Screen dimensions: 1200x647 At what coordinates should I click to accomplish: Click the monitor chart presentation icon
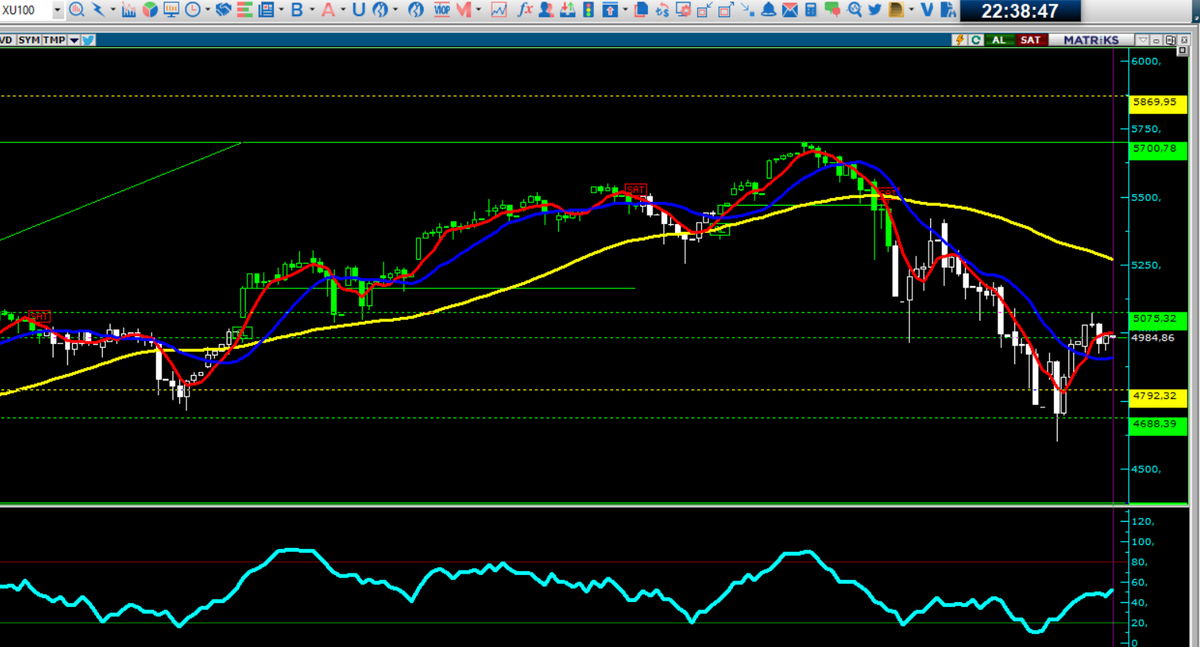[x=170, y=10]
